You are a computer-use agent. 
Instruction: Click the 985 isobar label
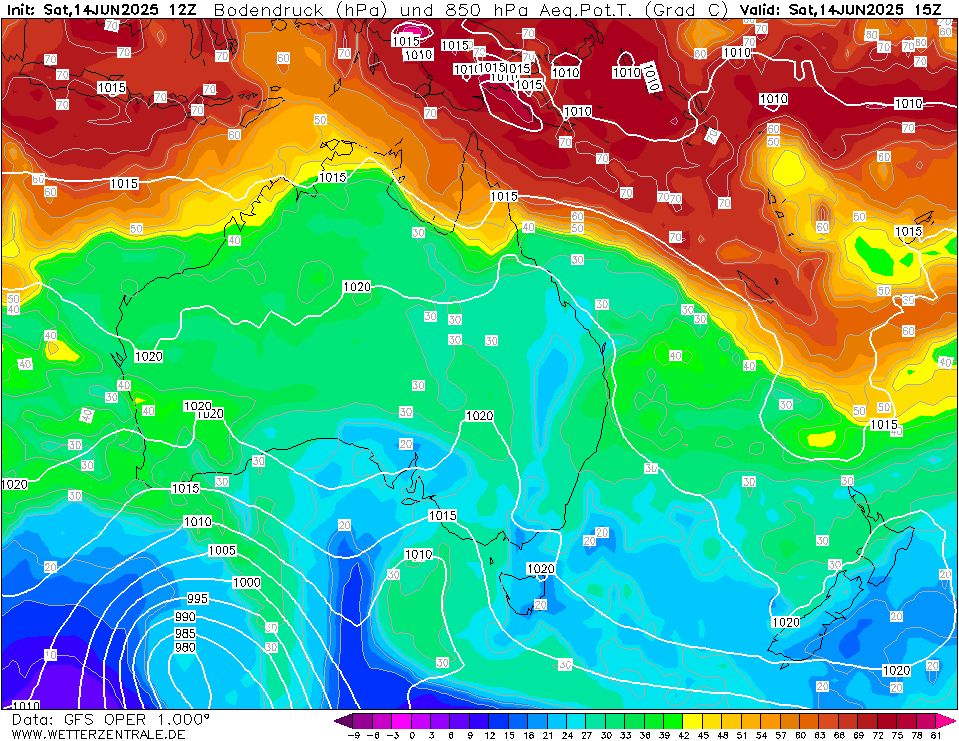[185, 633]
